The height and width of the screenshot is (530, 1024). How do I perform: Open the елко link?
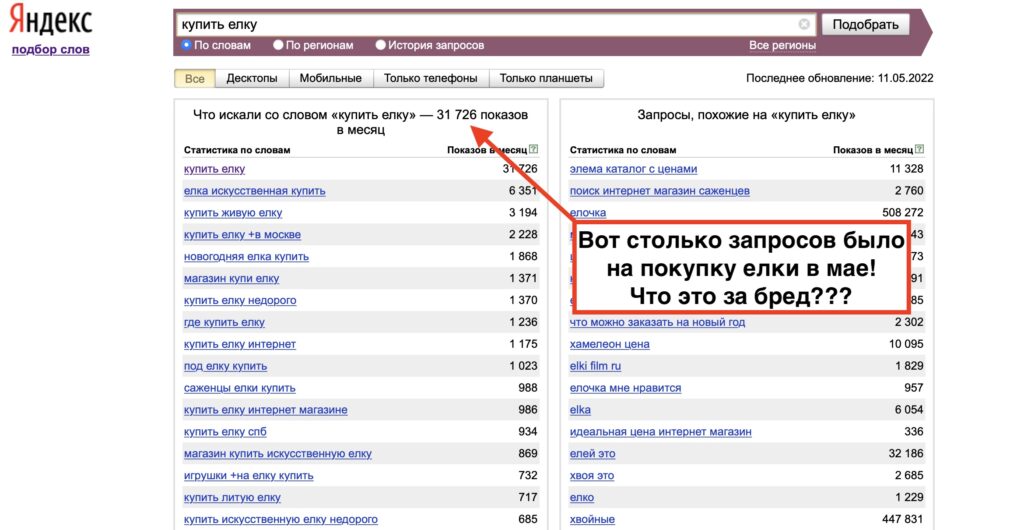[582, 497]
